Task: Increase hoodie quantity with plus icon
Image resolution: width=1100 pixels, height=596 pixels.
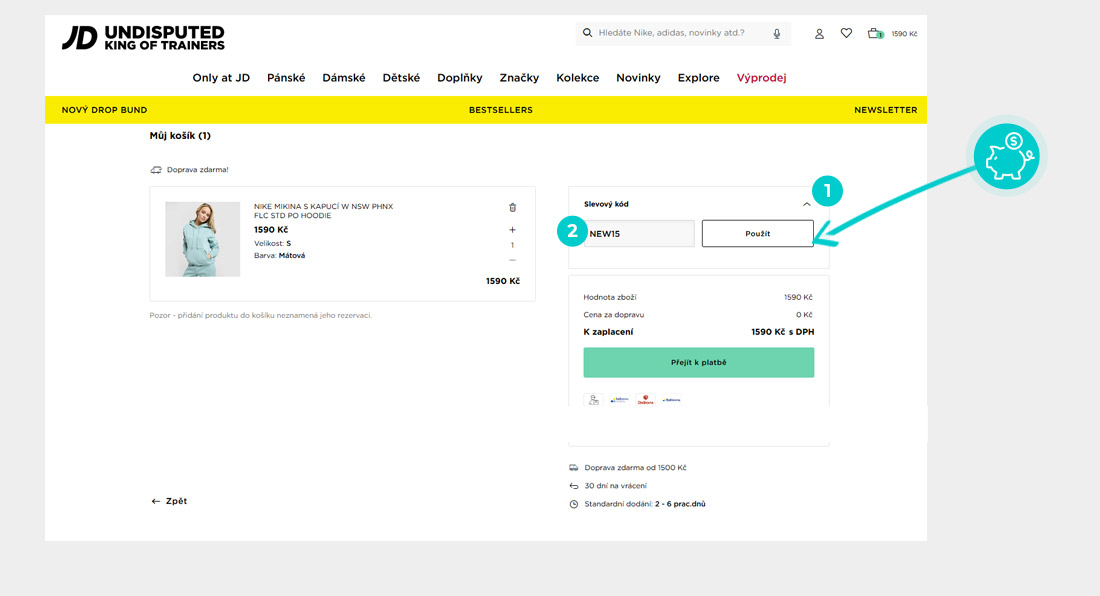Action: tap(513, 230)
